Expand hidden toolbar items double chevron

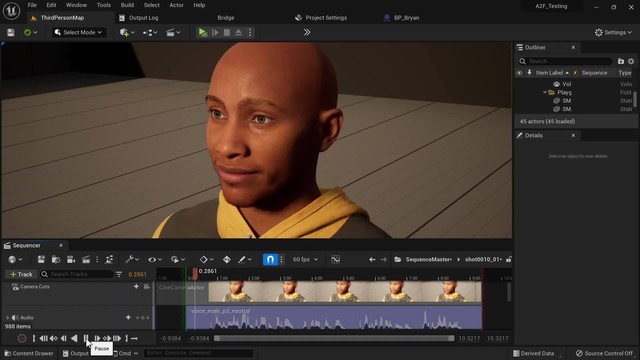tap(307, 32)
